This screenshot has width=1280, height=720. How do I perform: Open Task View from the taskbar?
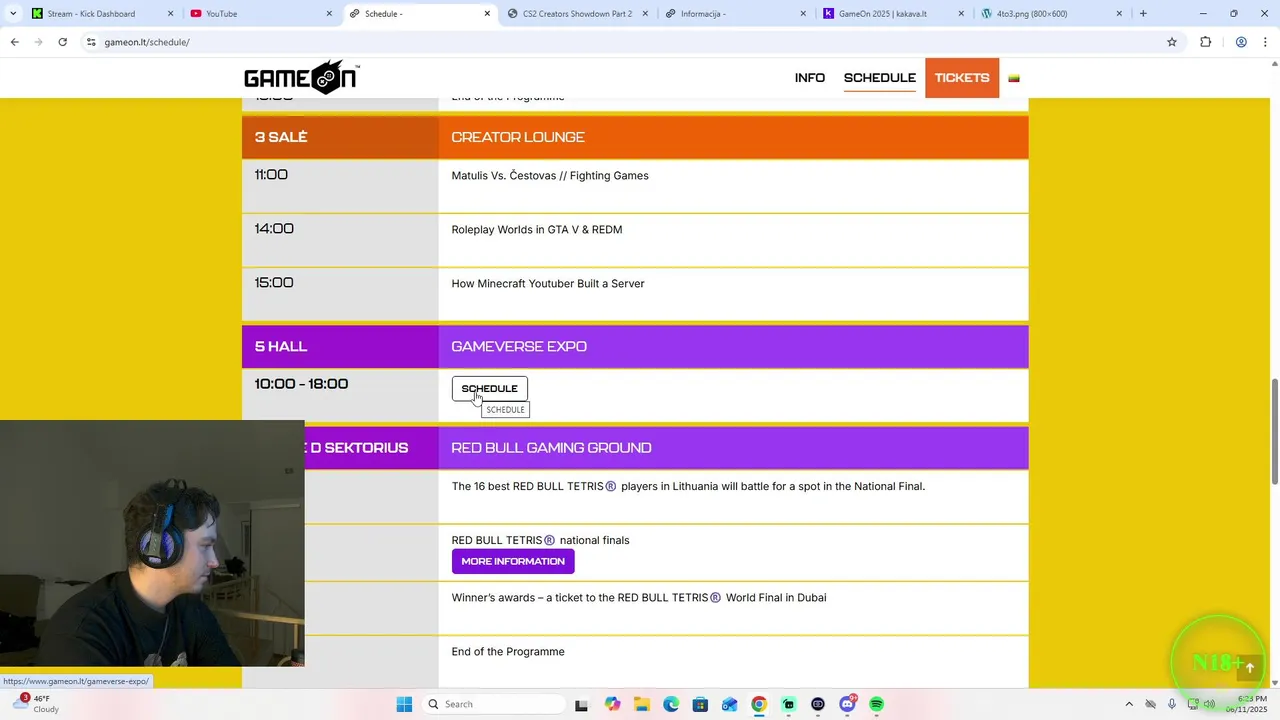[x=581, y=704]
